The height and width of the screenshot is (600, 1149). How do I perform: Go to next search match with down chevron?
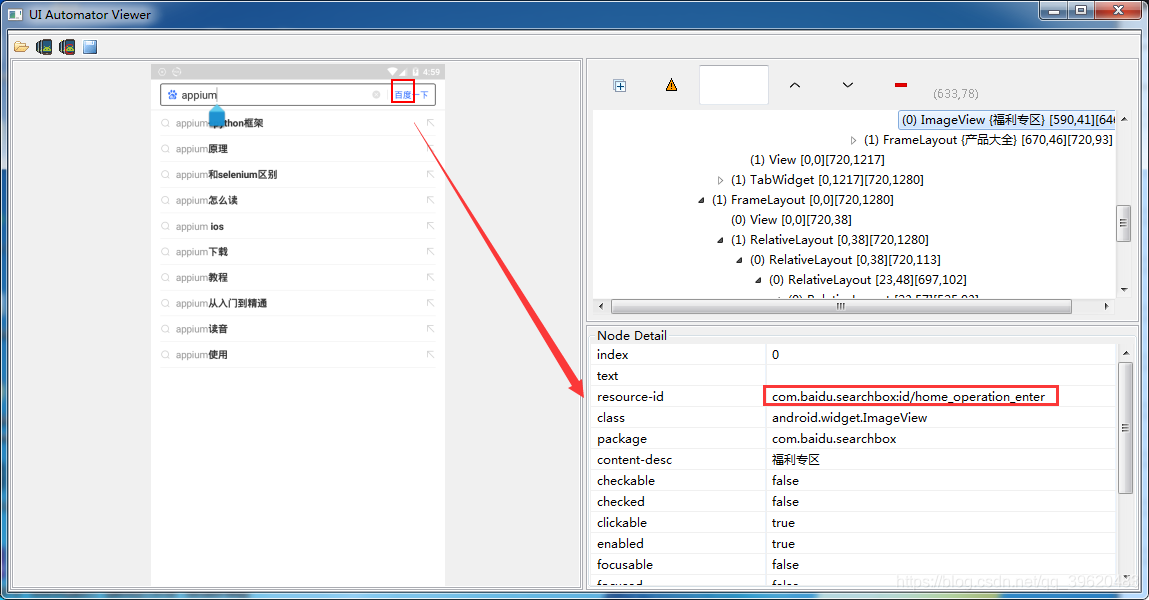[848, 85]
